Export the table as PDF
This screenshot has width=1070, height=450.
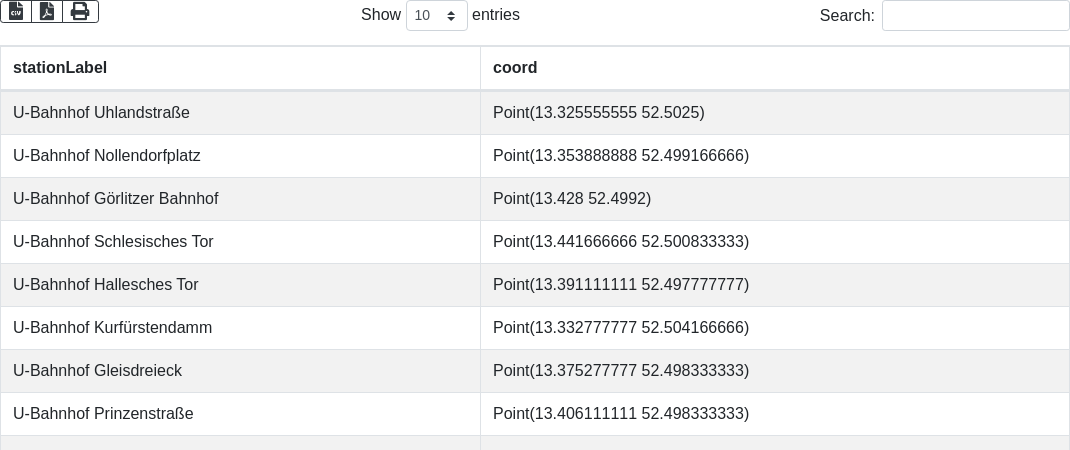pos(47,11)
